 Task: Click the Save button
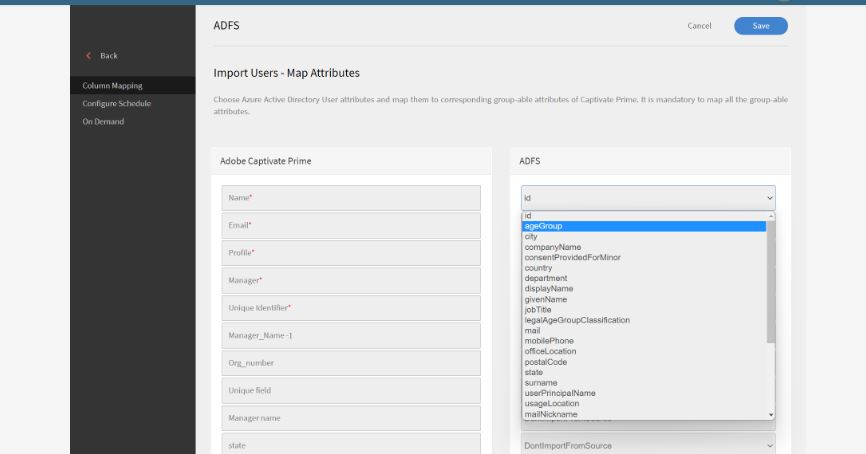click(760, 26)
